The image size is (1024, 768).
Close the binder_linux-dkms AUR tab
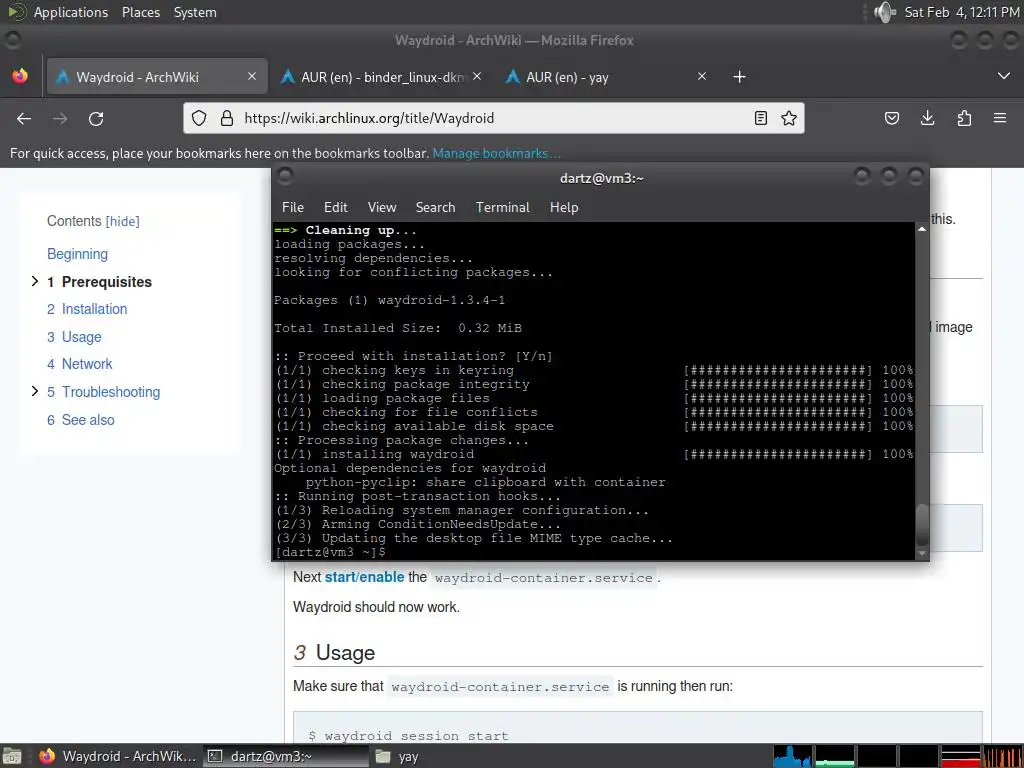pos(477,76)
